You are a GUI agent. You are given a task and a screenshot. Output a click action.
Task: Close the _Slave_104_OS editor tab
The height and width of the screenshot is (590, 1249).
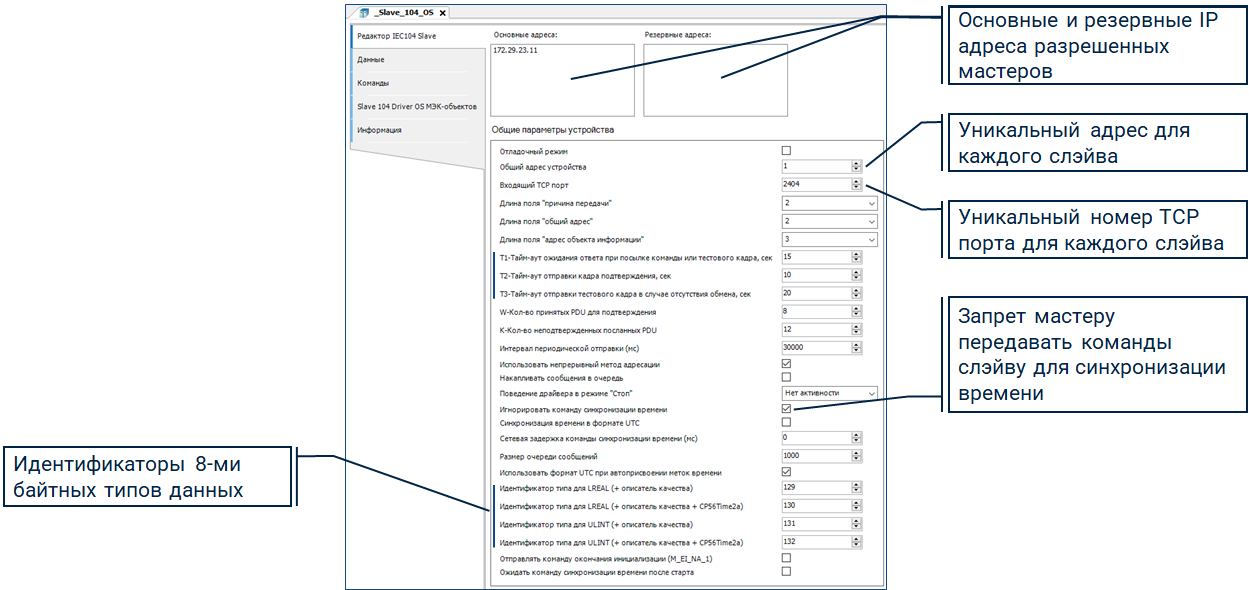(x=443, y=13)
